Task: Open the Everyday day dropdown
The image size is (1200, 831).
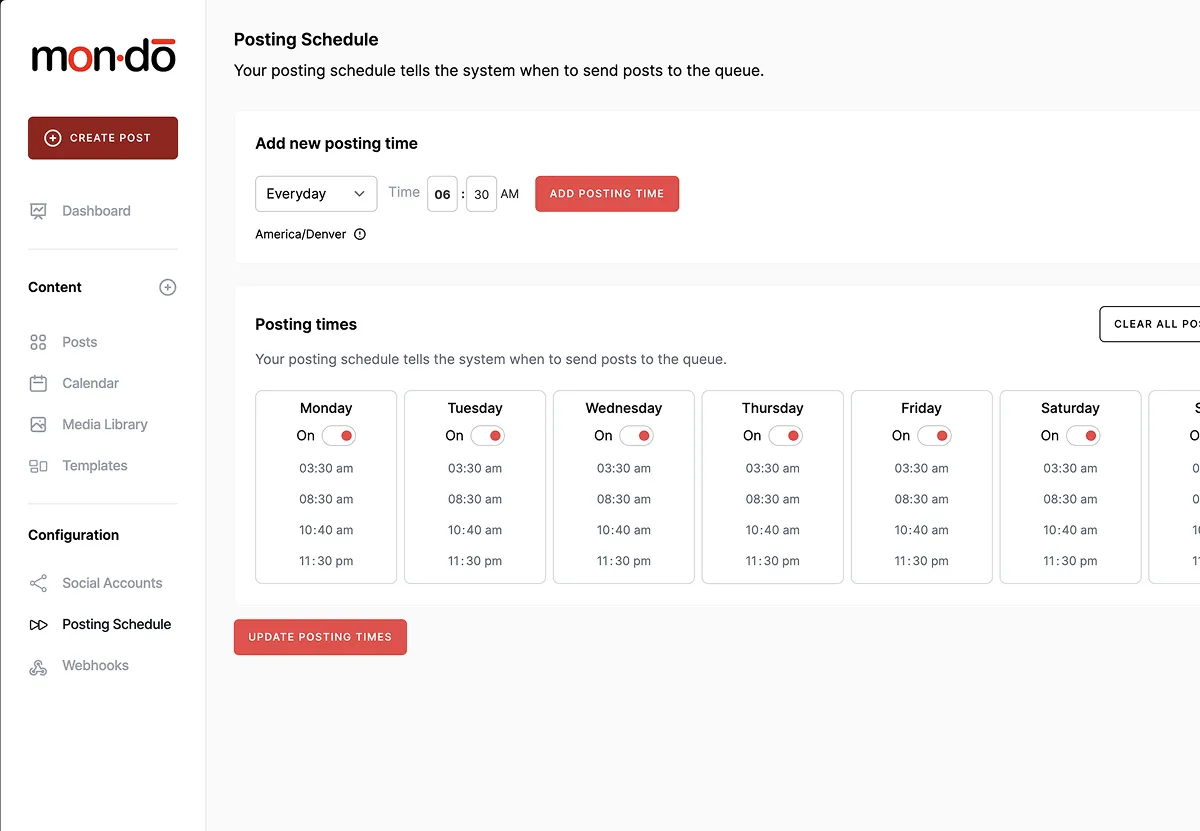Action: pyautogui.click(x=316, y=194)
